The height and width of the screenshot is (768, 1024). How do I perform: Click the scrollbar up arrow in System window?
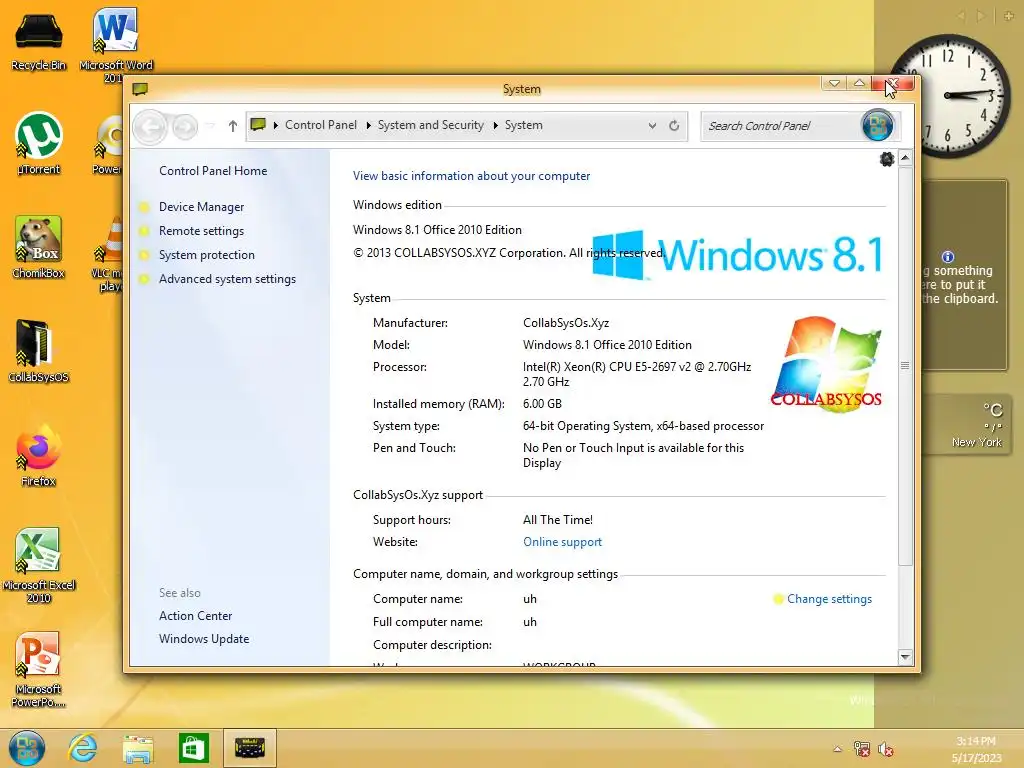point(905,158)
